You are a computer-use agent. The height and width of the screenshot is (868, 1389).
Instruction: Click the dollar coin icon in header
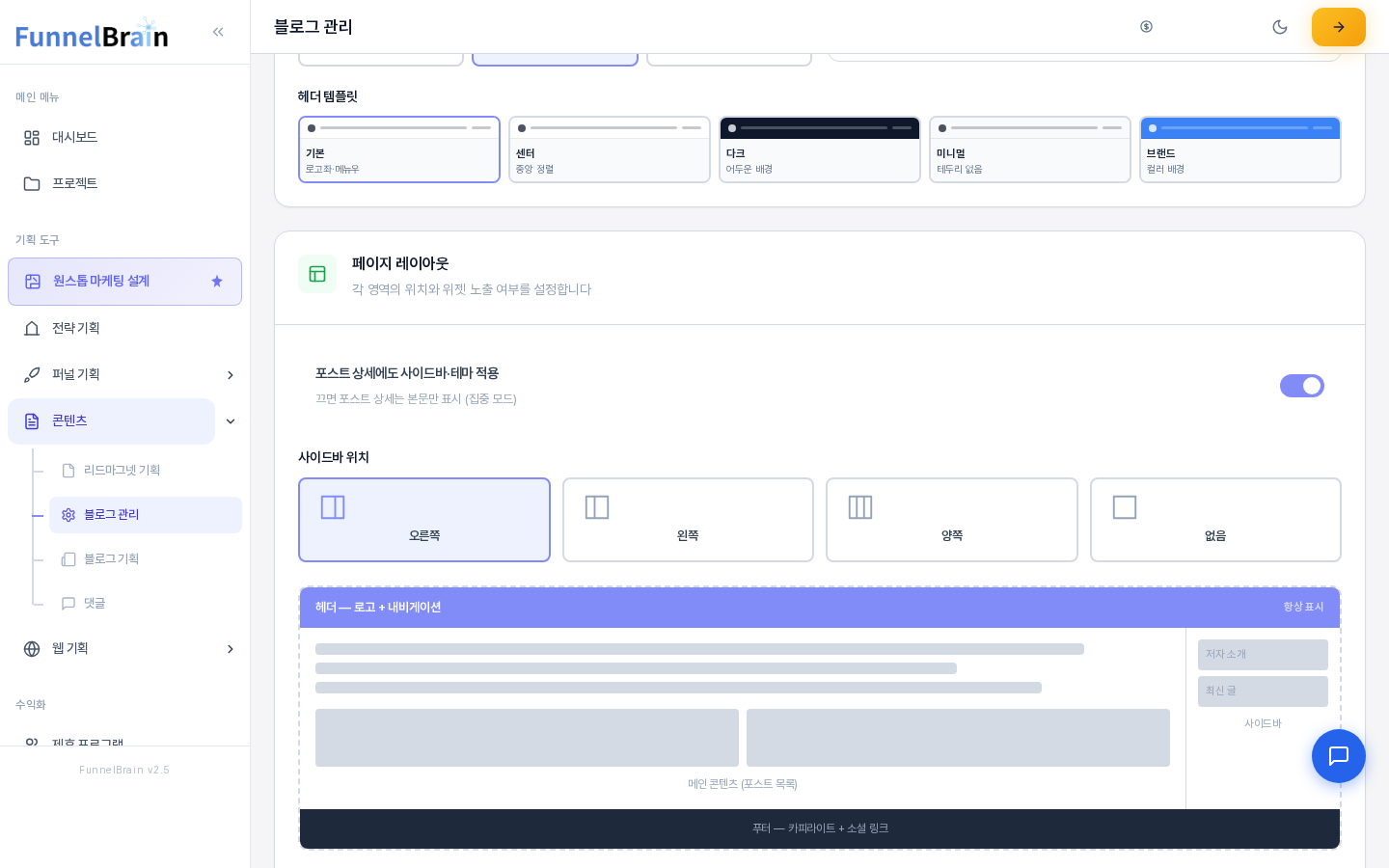pos(1146,27)
